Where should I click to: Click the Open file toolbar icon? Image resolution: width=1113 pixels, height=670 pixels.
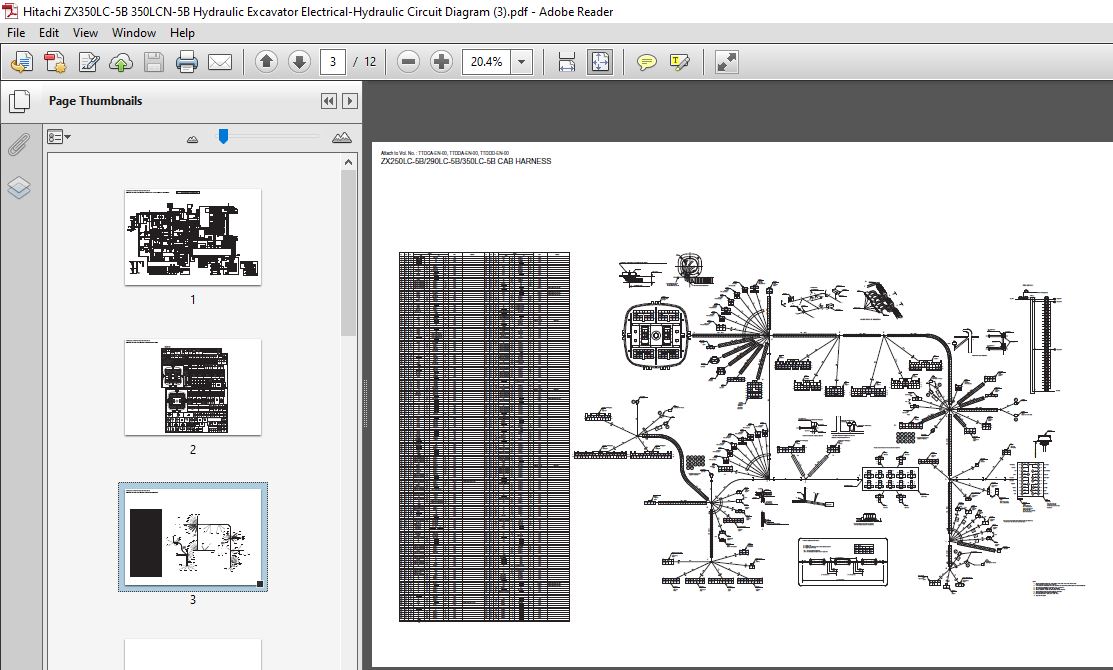(21, 62)
